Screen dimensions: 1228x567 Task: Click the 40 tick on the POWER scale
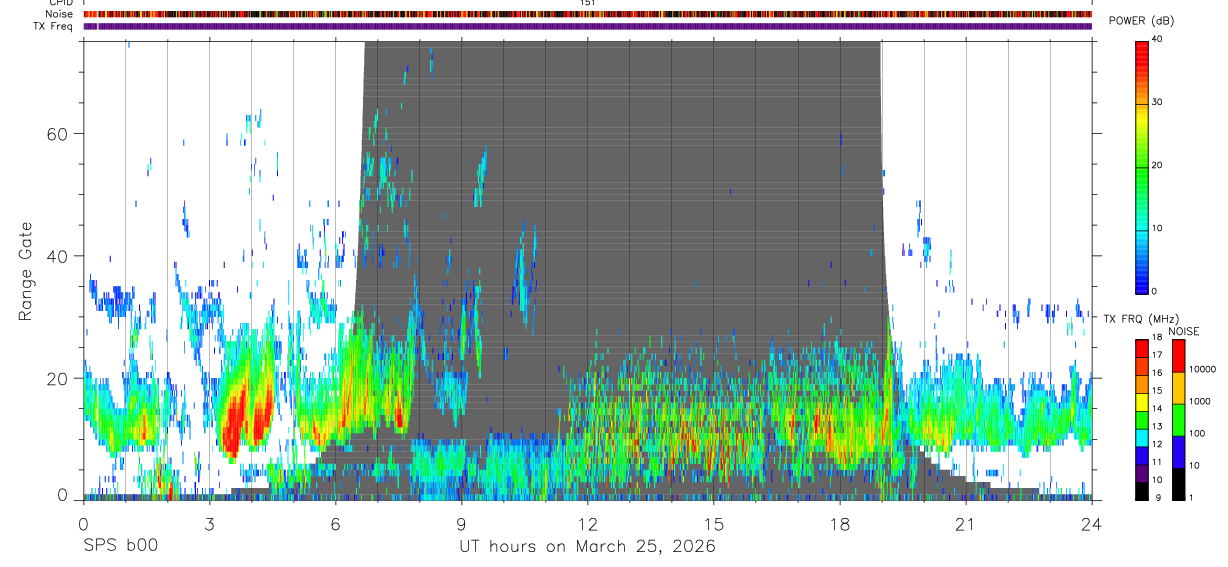tap(1157, 39)
